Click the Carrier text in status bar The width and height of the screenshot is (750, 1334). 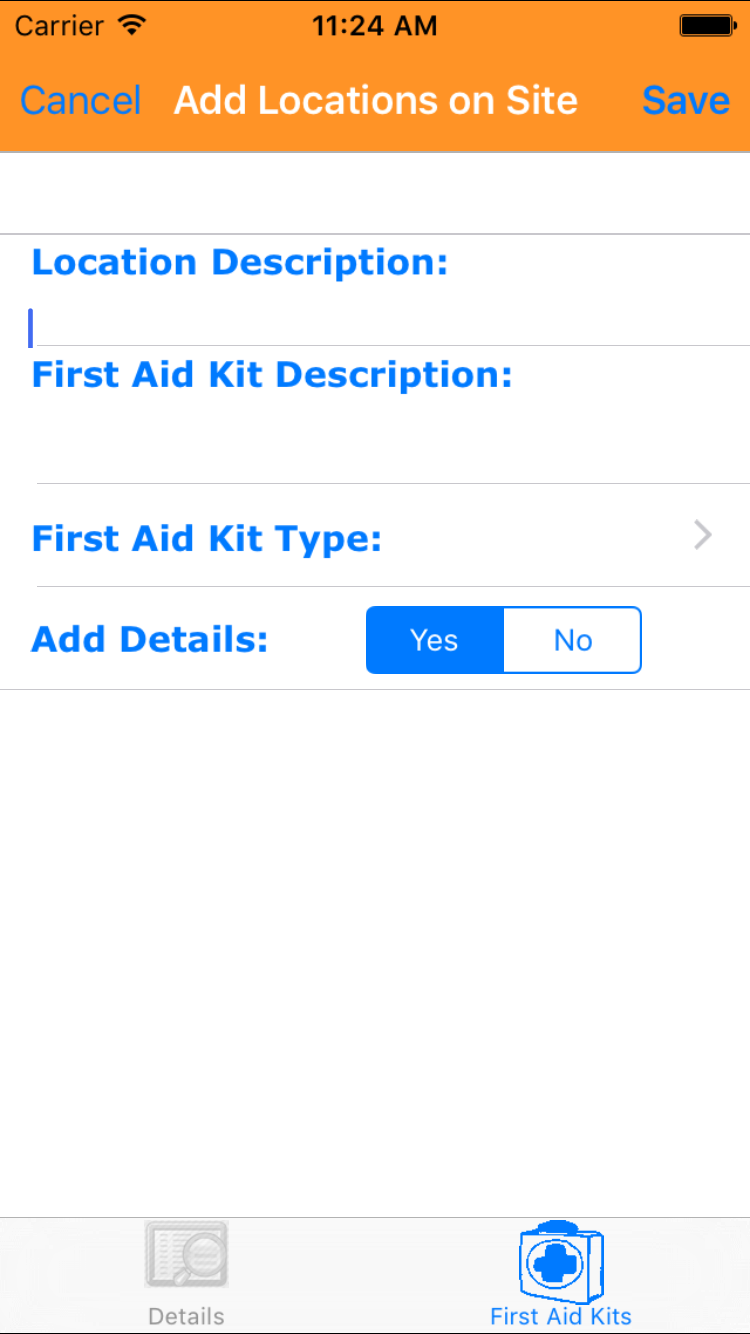pos(61,26)
